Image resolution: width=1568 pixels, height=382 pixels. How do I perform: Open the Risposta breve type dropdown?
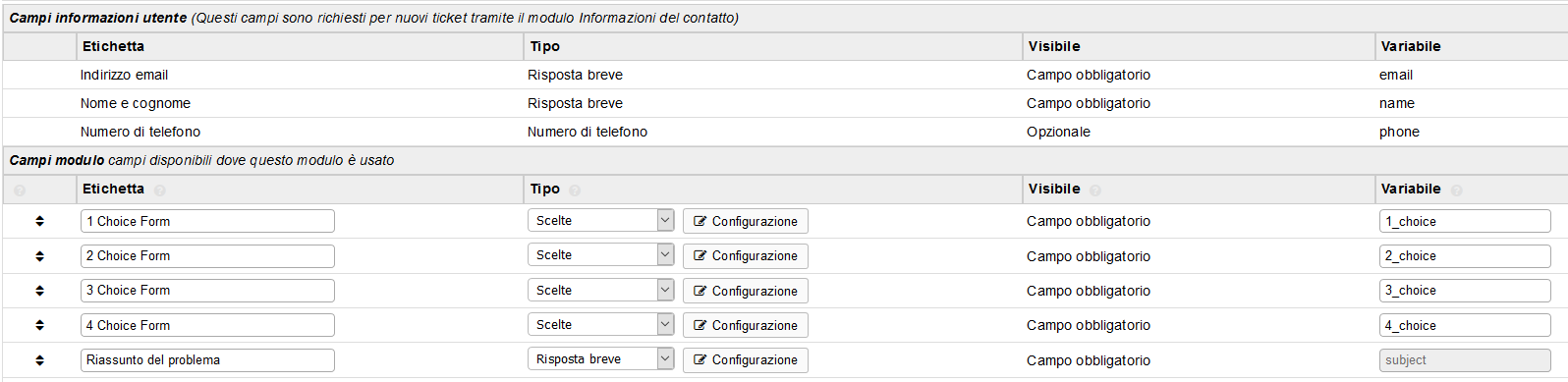pyautogui.click(x=600, y=359)
